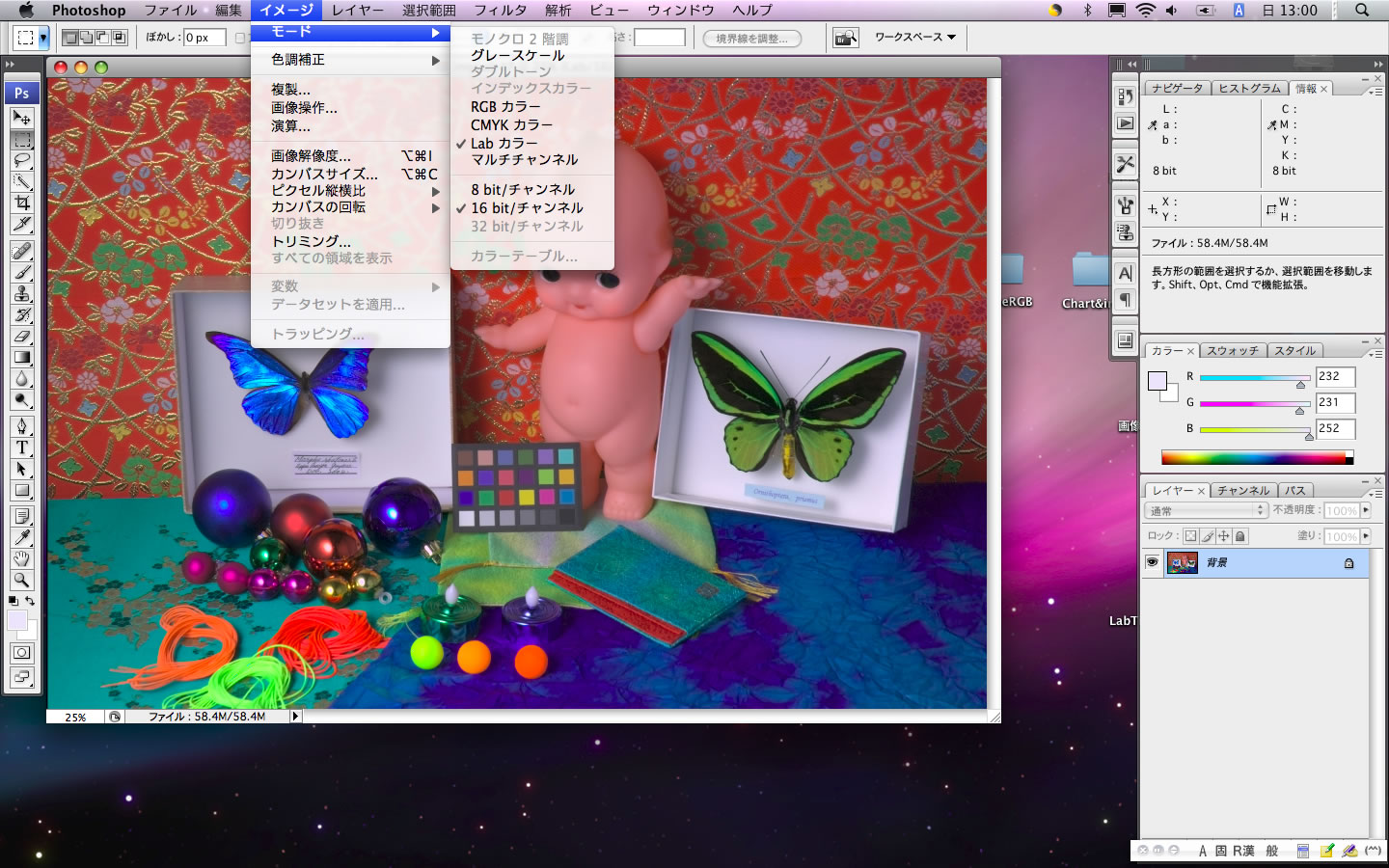Select the Hand tool
This screenshot has height=868, width=1389.
pyautogui.click(x=21, y=558)
